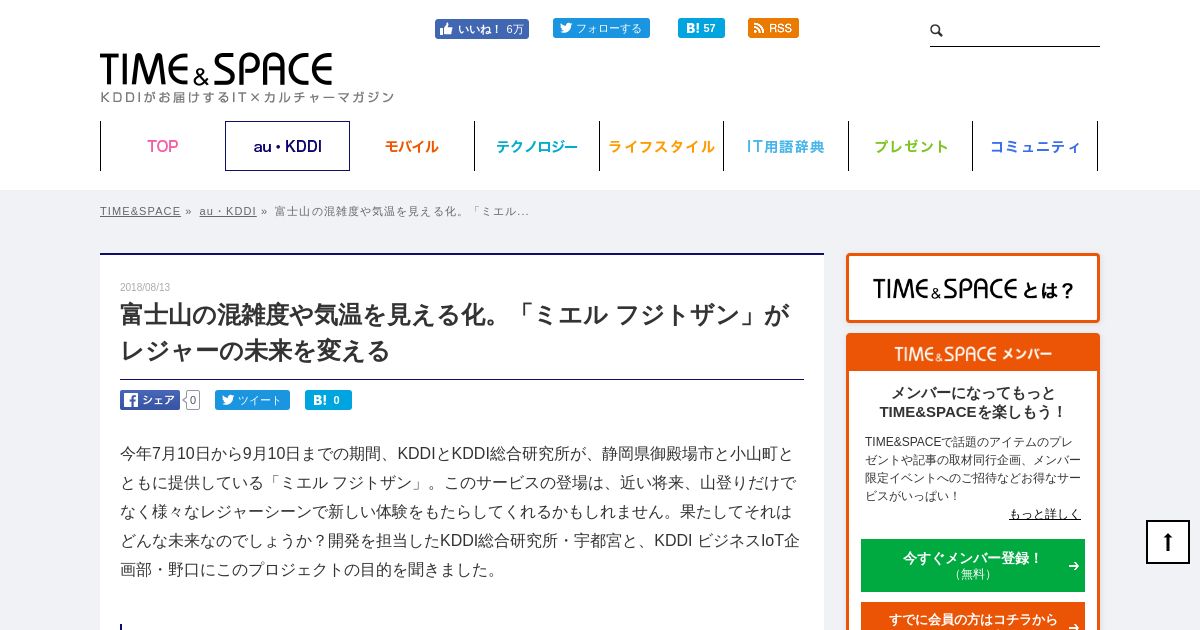This screenshot has height=630, width=1200.
Task: Click the Twitter フォローする button
Action: pos(601,28)
